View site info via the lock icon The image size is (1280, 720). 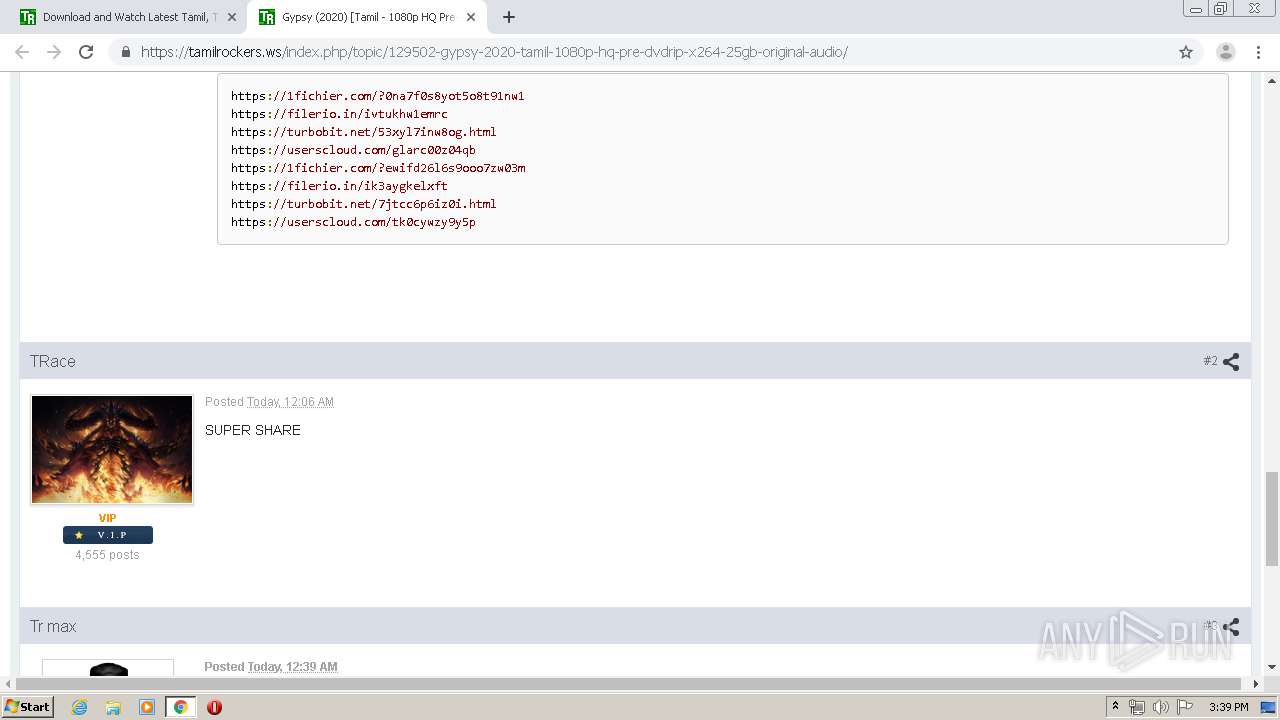coord(125,52)
